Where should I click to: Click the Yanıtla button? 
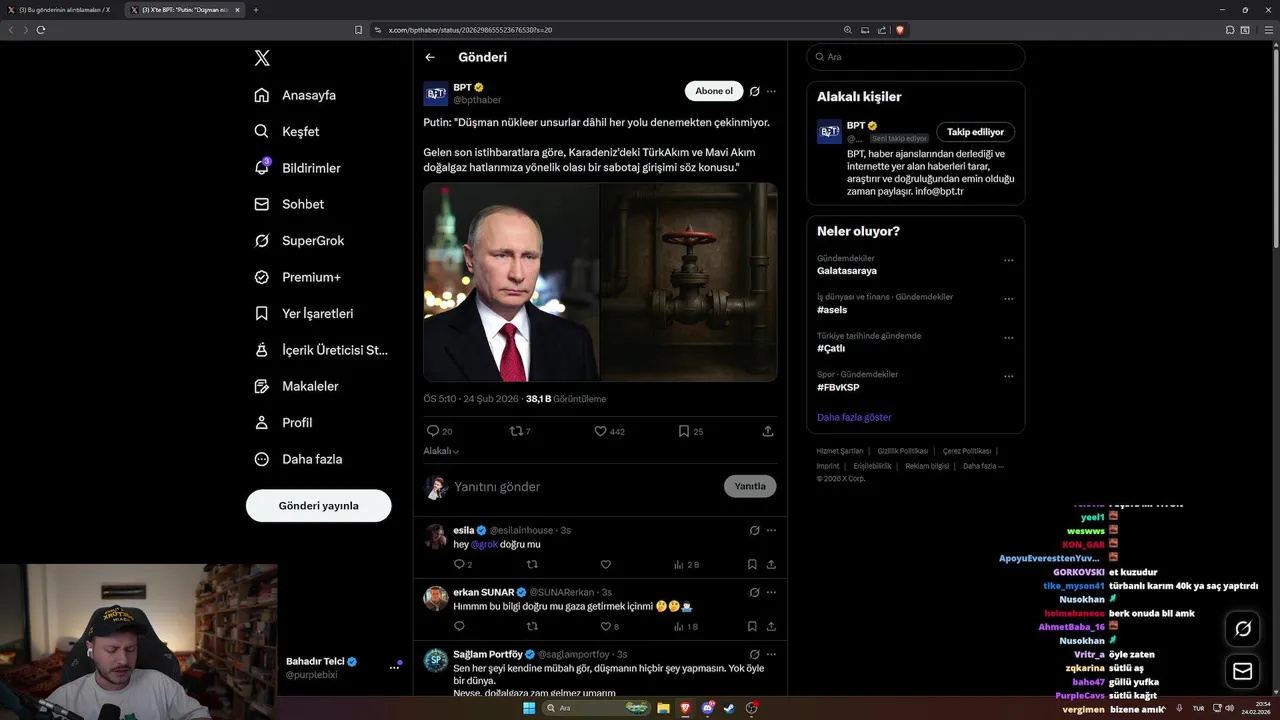(x=750, y=486)
